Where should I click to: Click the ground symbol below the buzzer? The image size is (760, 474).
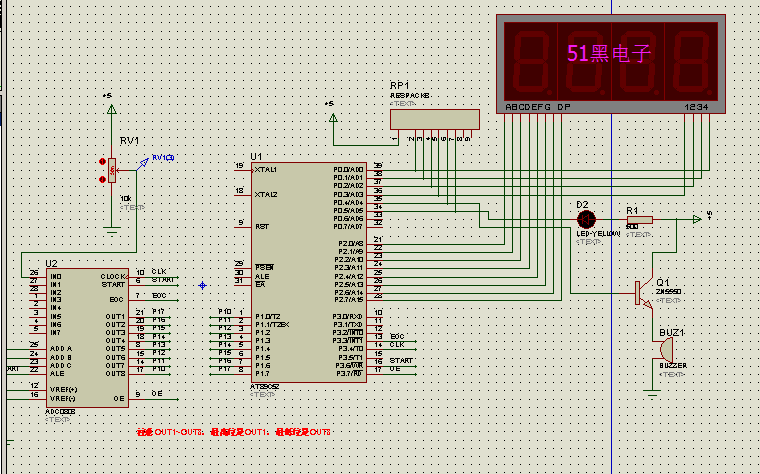[x=652, y=393]
